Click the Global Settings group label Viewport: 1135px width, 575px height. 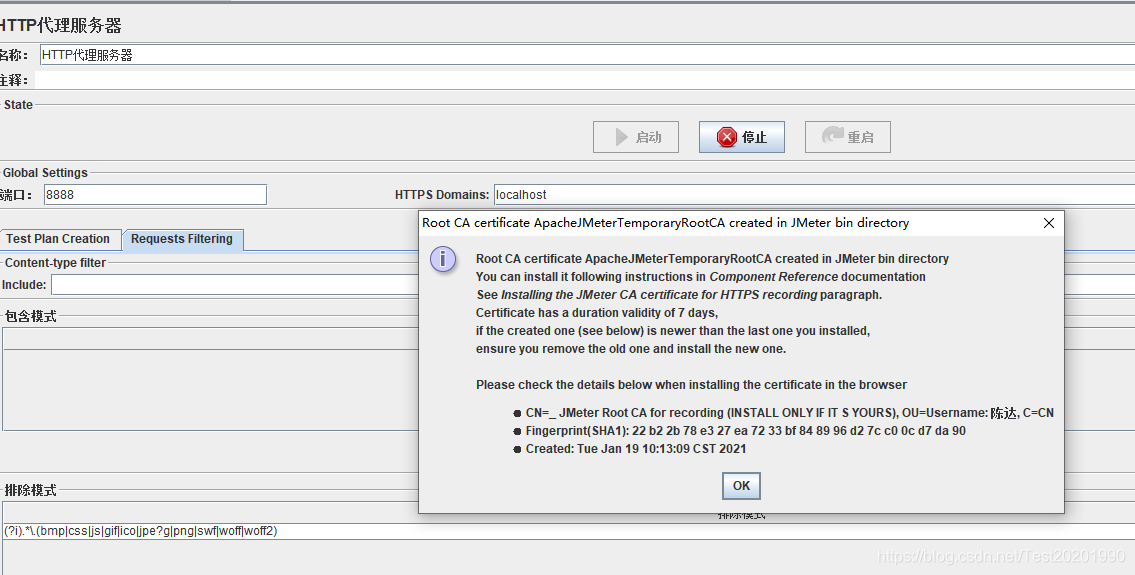pyautogui.click(x=45, y=173)
